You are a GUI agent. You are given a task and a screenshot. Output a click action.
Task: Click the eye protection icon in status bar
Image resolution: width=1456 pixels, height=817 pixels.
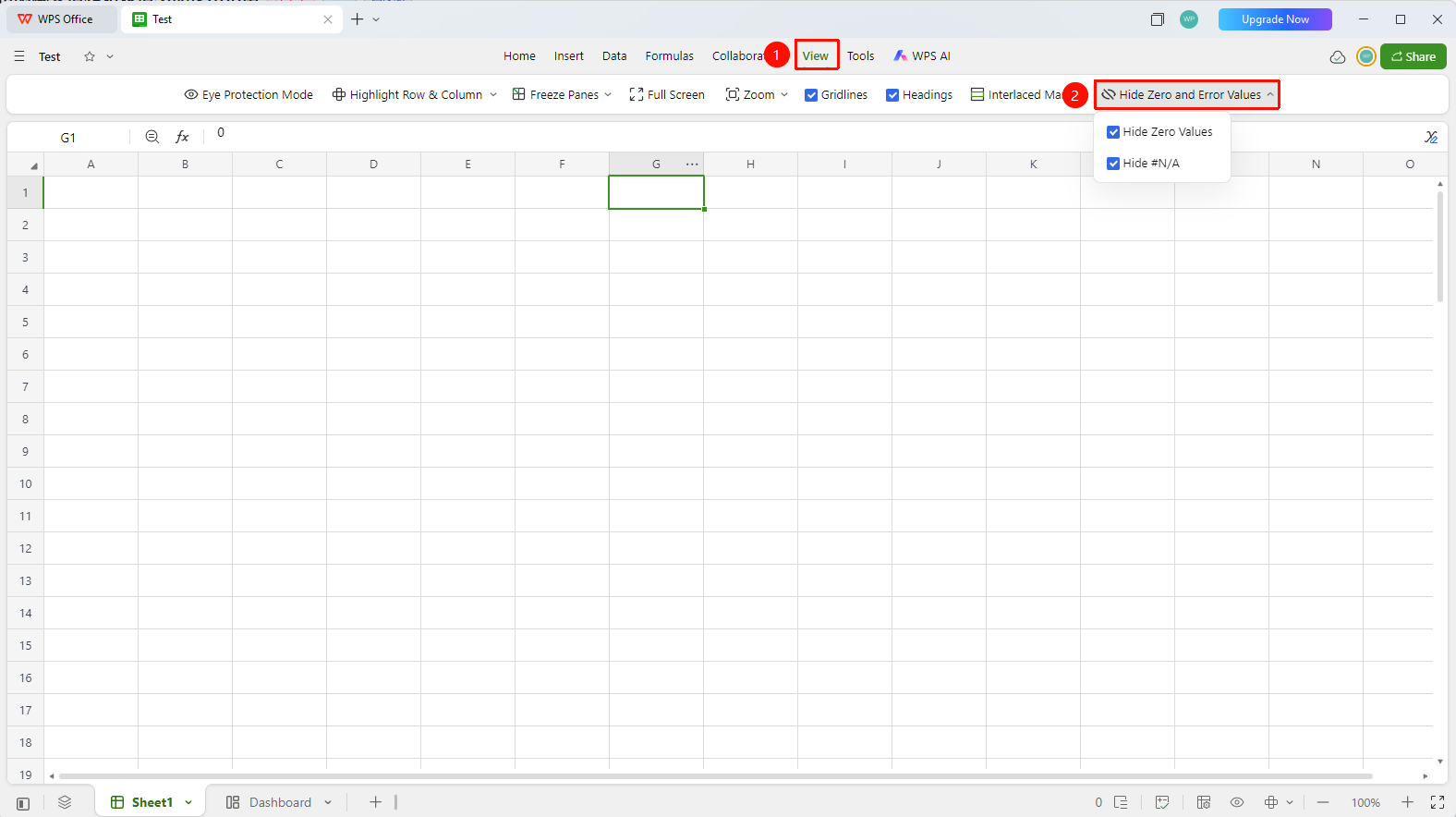(1237, 802)
